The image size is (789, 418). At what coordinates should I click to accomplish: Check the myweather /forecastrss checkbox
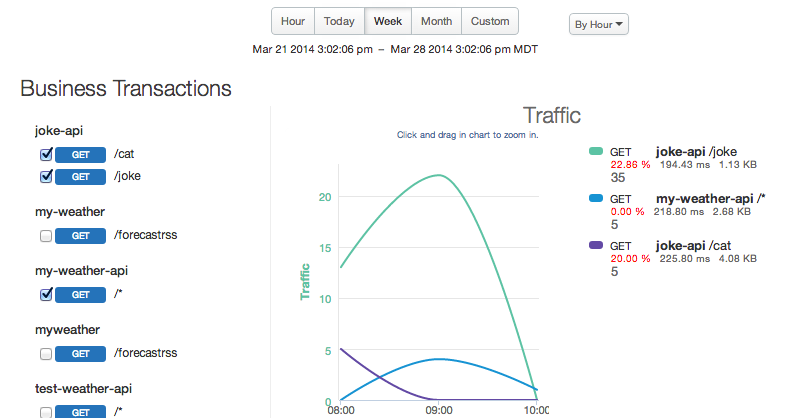[45, 354]
